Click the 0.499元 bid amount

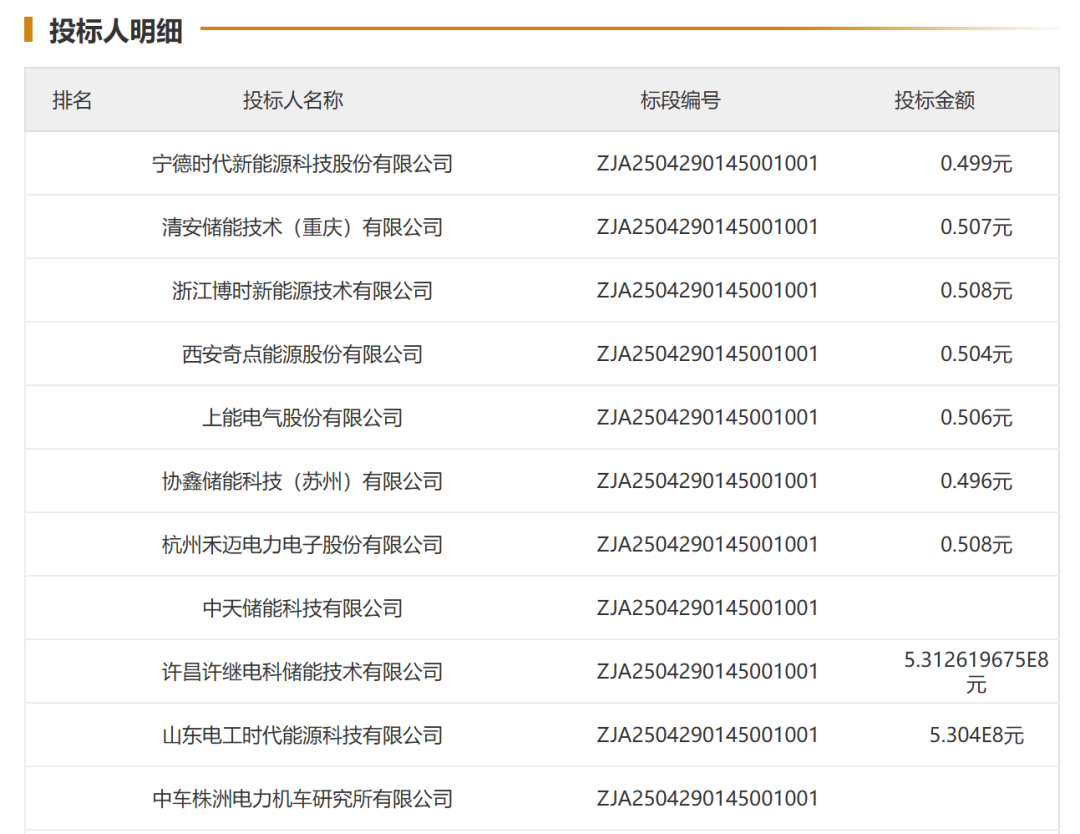[976, 164]
